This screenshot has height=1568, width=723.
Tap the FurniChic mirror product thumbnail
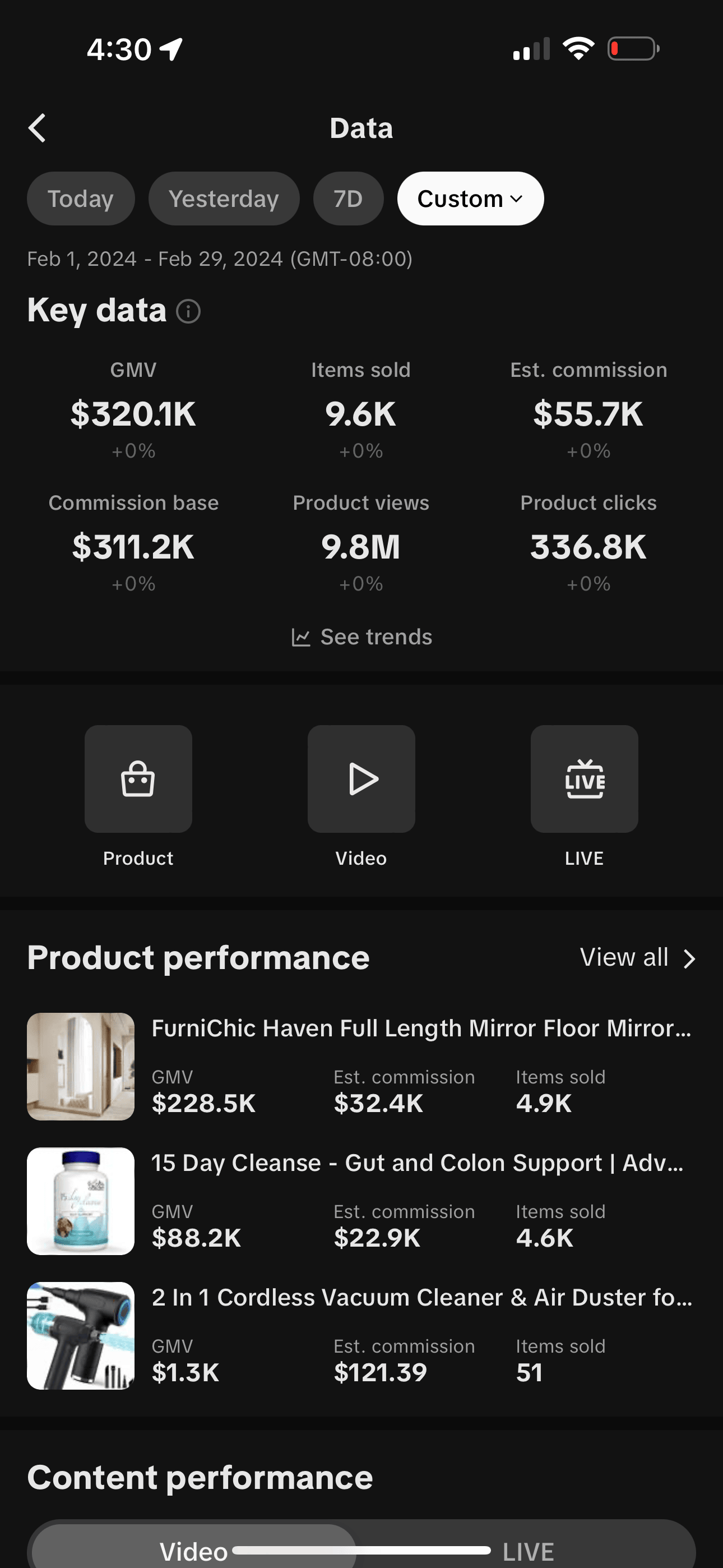[x=80, y=1067]
